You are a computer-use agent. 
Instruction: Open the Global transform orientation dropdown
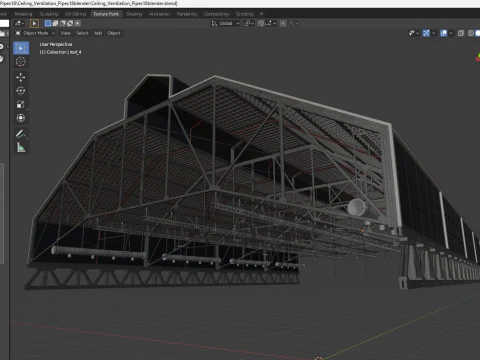tap(225, 23)
